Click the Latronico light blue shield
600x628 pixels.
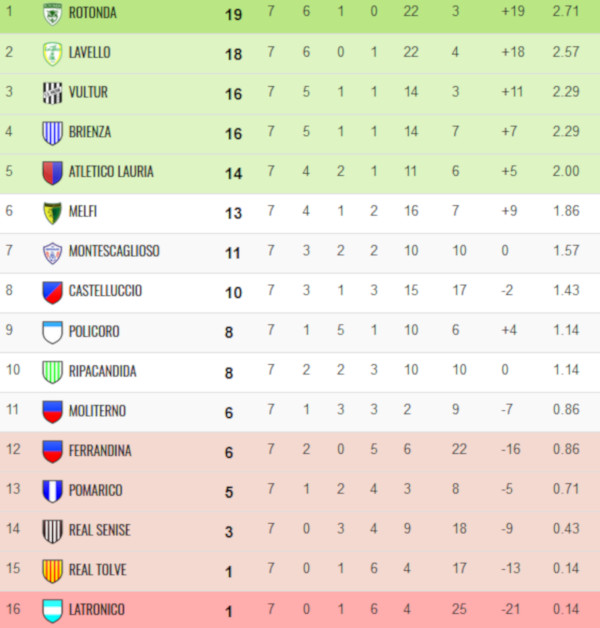point(52,610)
